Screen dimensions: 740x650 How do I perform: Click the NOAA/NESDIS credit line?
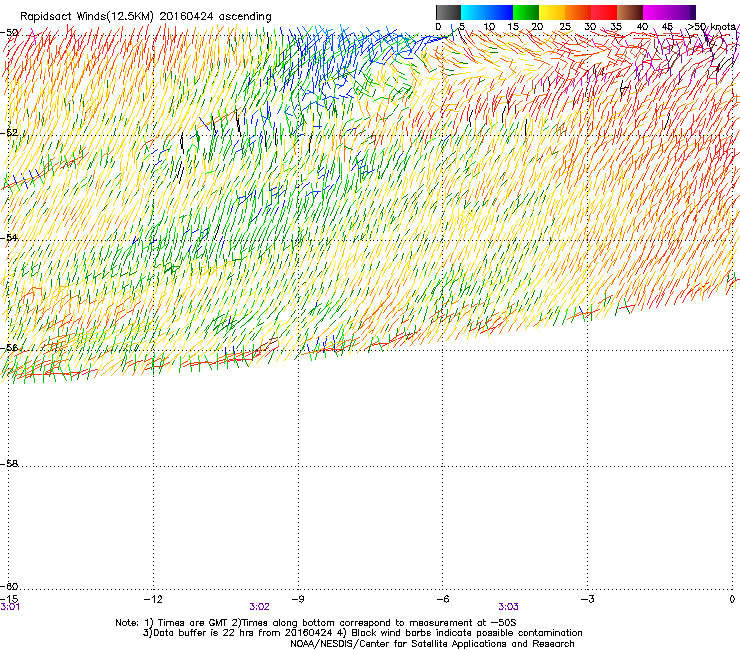click(x=432, y=644)
